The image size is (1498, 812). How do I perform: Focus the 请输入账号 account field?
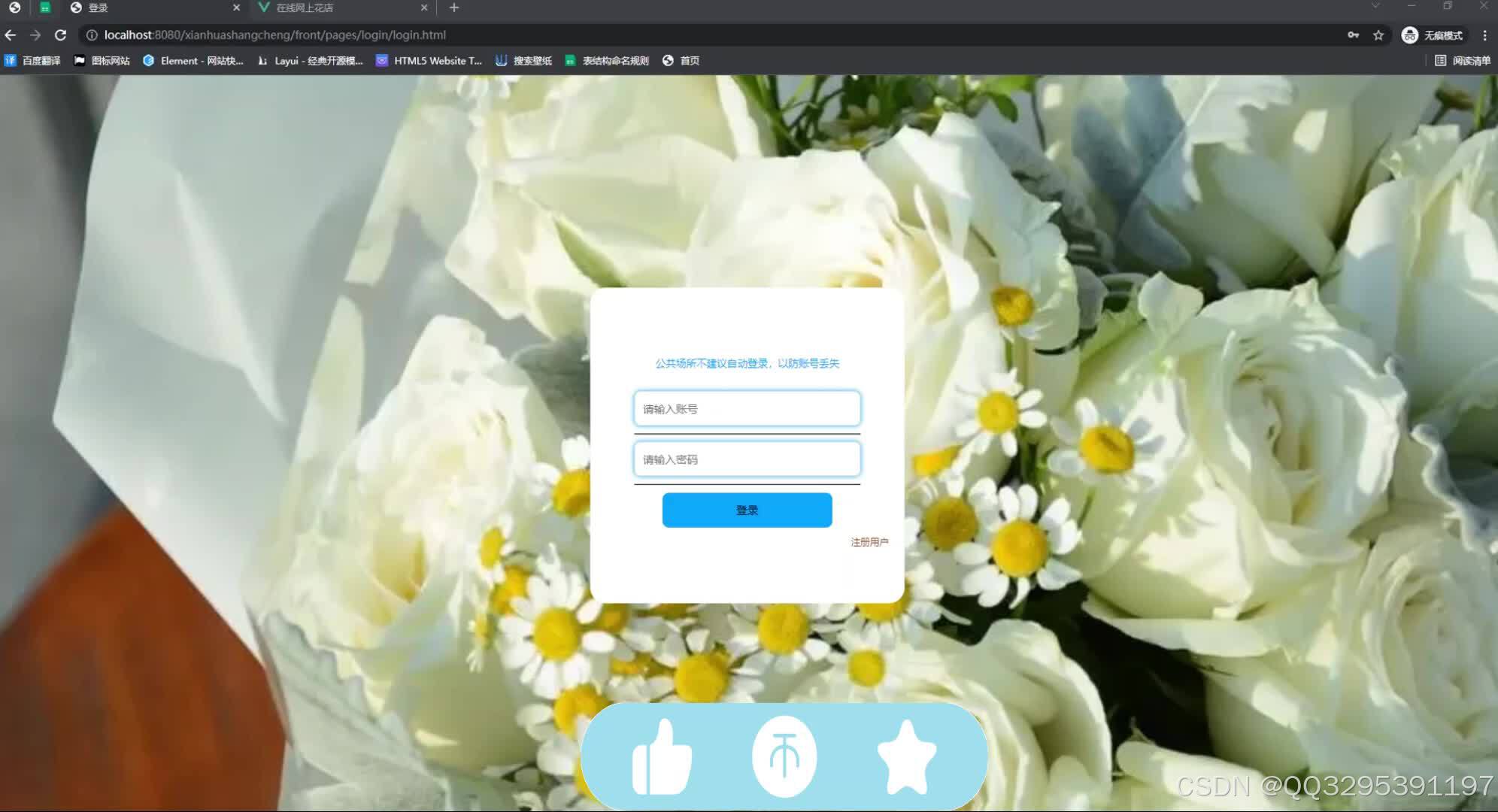coord(747,409)
